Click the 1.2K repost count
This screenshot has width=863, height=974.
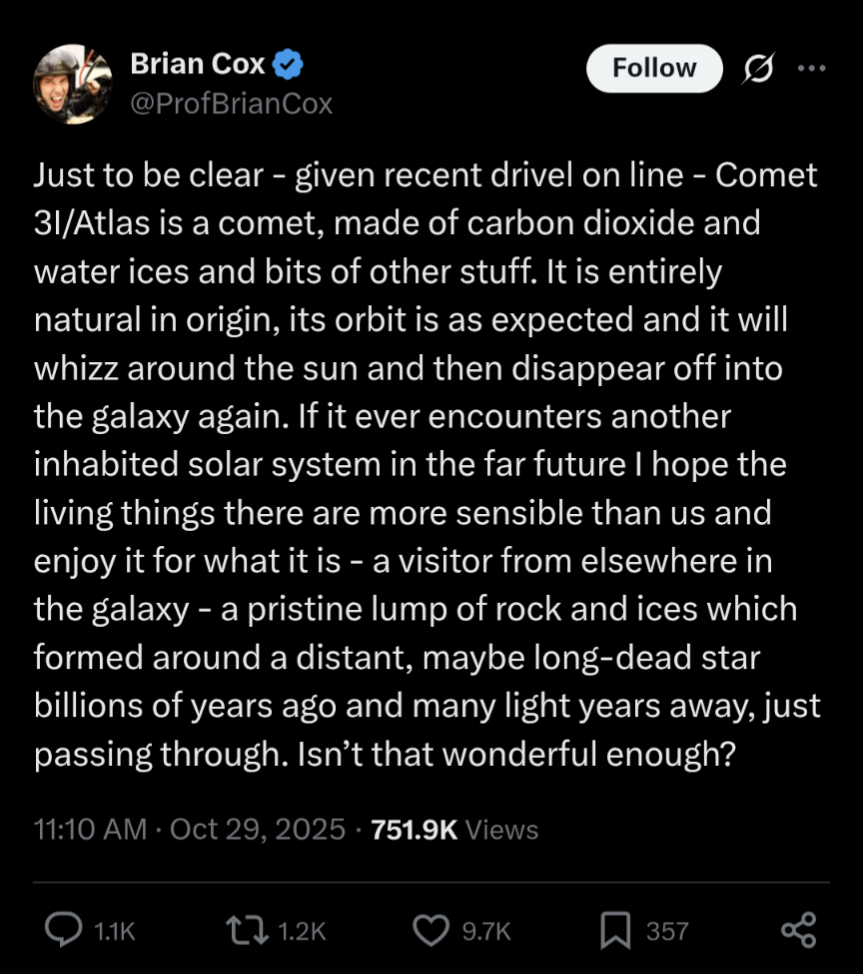pyautogui.click(x=301, y=931)
